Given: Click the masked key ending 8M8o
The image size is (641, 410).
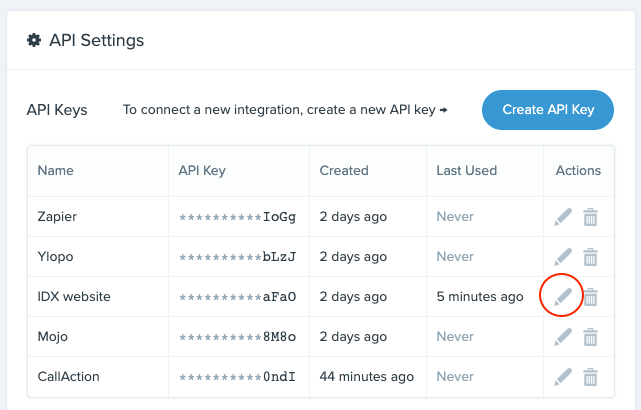Looking at the screenshot, I should [238, 337].
